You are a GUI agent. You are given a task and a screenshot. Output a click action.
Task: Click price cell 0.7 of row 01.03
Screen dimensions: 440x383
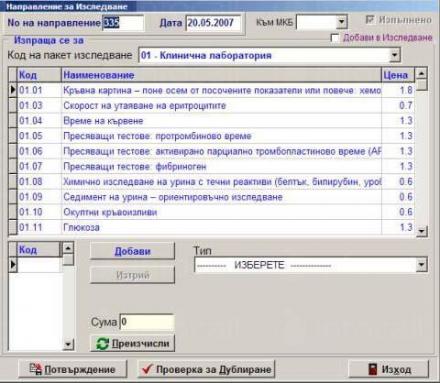click(398, 105)
